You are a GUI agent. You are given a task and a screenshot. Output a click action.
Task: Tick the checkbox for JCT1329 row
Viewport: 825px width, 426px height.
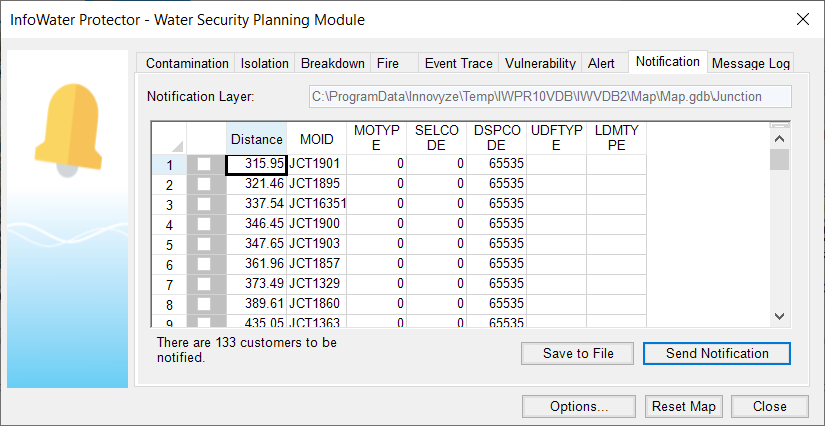[204, 284]
